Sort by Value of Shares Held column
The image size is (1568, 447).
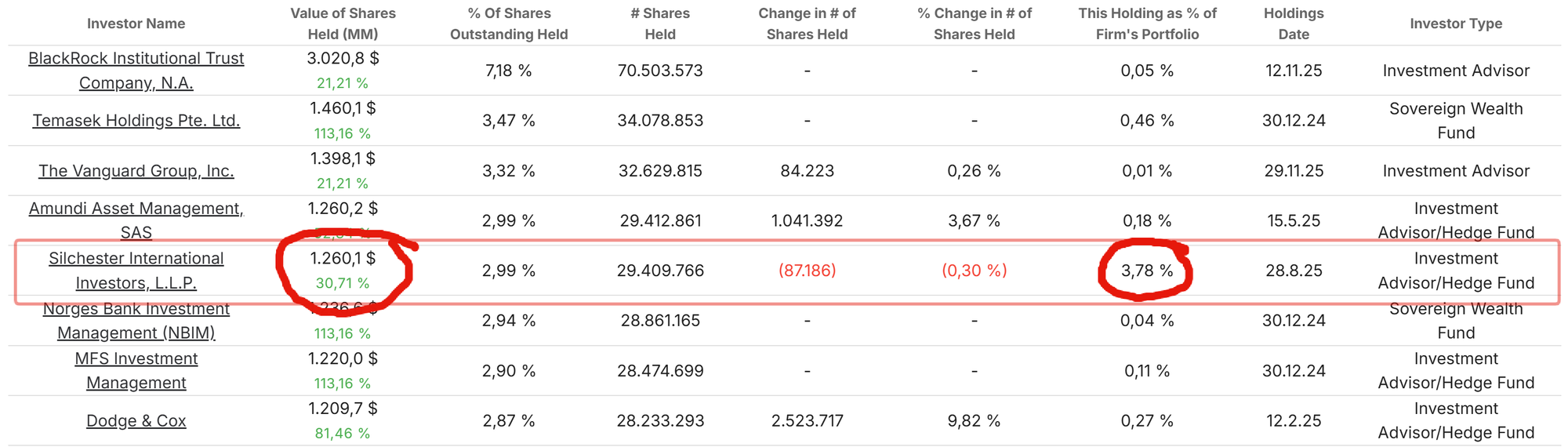(343, 24)
